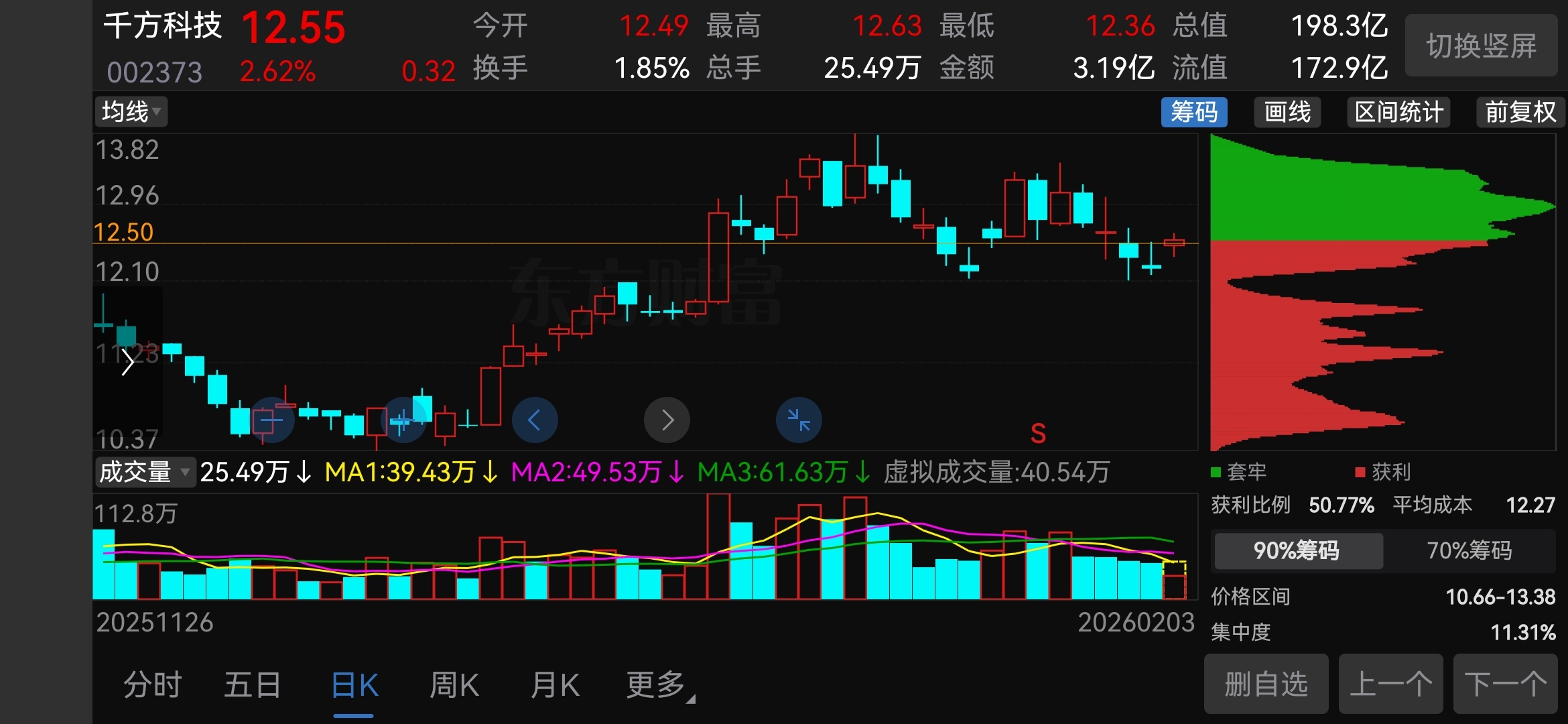
Task: Select the 70%筹码 option
Action: [x=1469, y=550]
